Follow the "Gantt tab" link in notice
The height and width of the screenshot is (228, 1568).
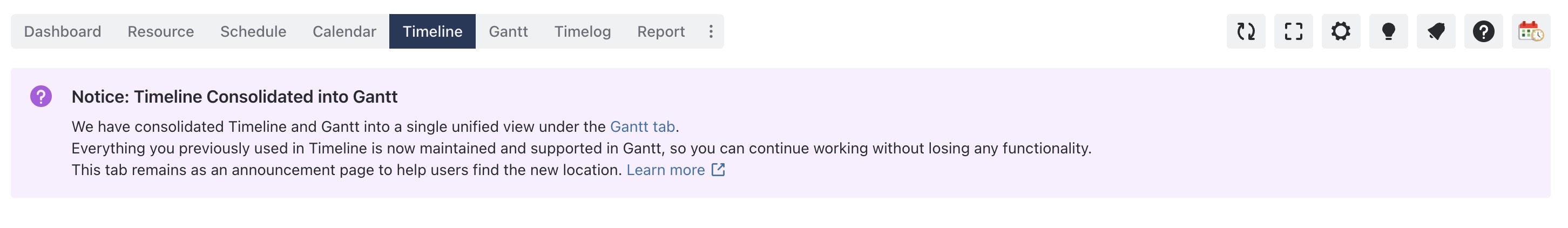642,126
